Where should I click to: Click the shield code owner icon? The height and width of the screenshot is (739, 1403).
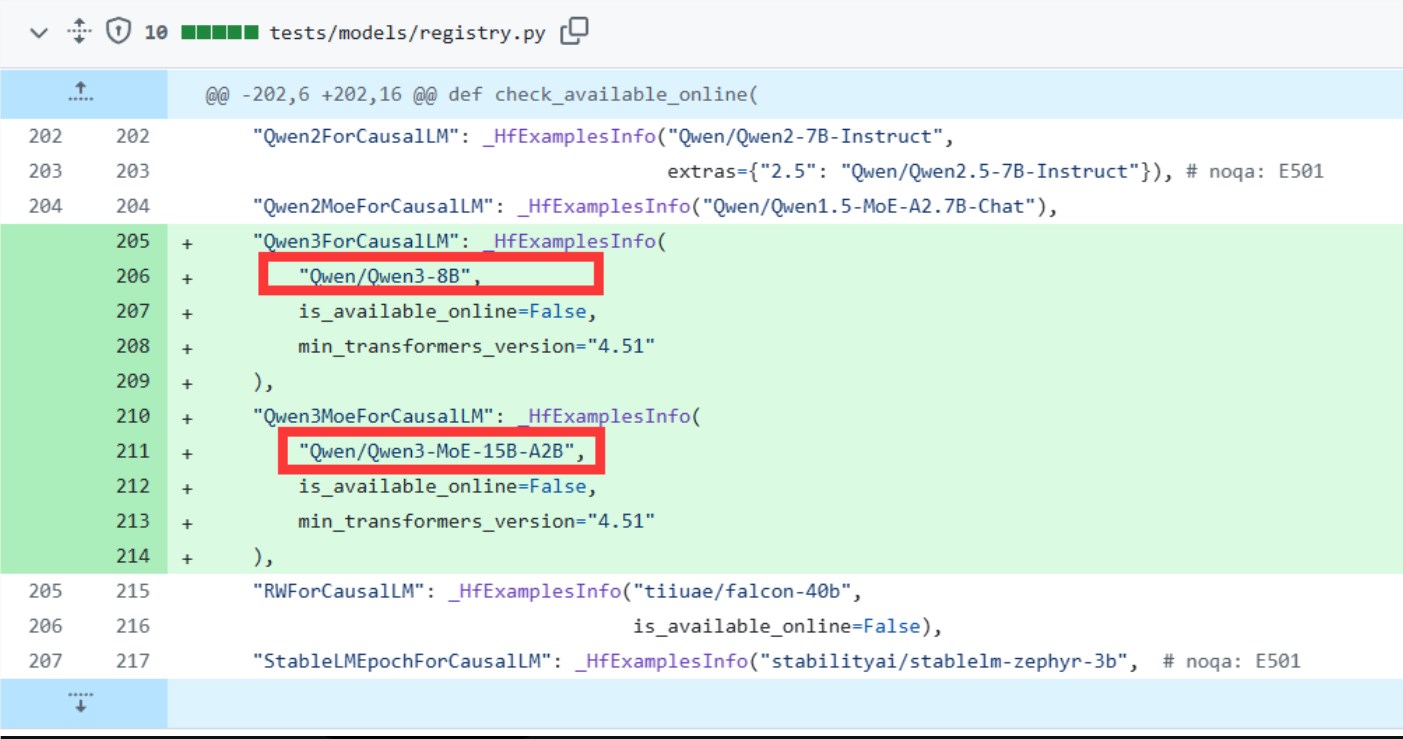[x=118, y=33]
